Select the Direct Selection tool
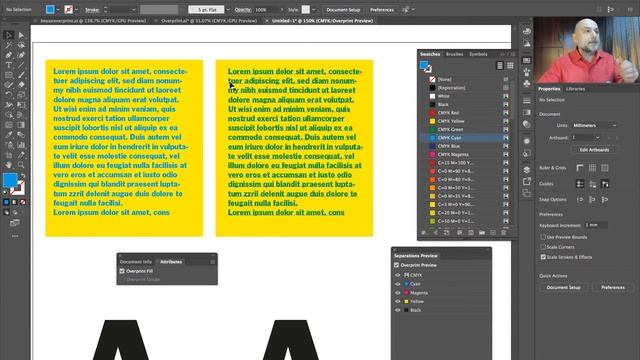 click(21, 35)
